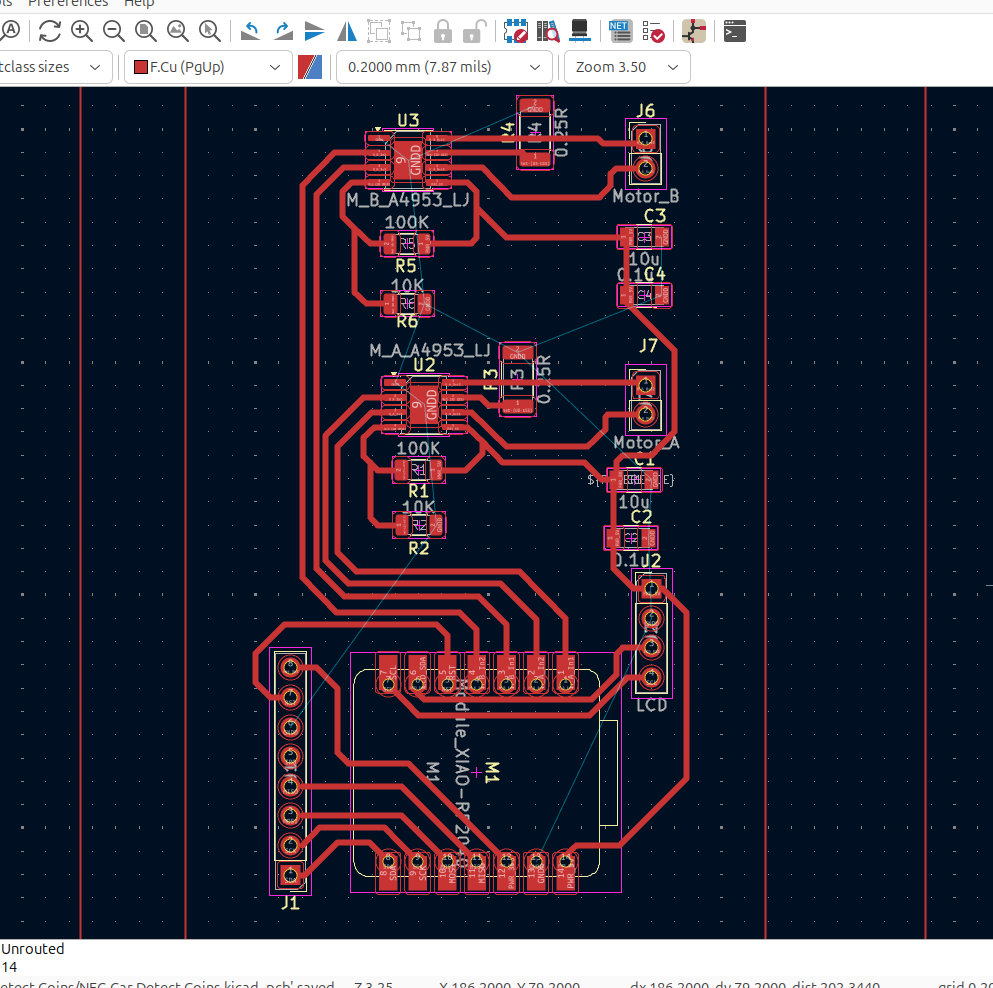The width and height of the screenshot is (993, 988).
Task: Click the red/blue layer pair swatch
Action: [310, 67]
